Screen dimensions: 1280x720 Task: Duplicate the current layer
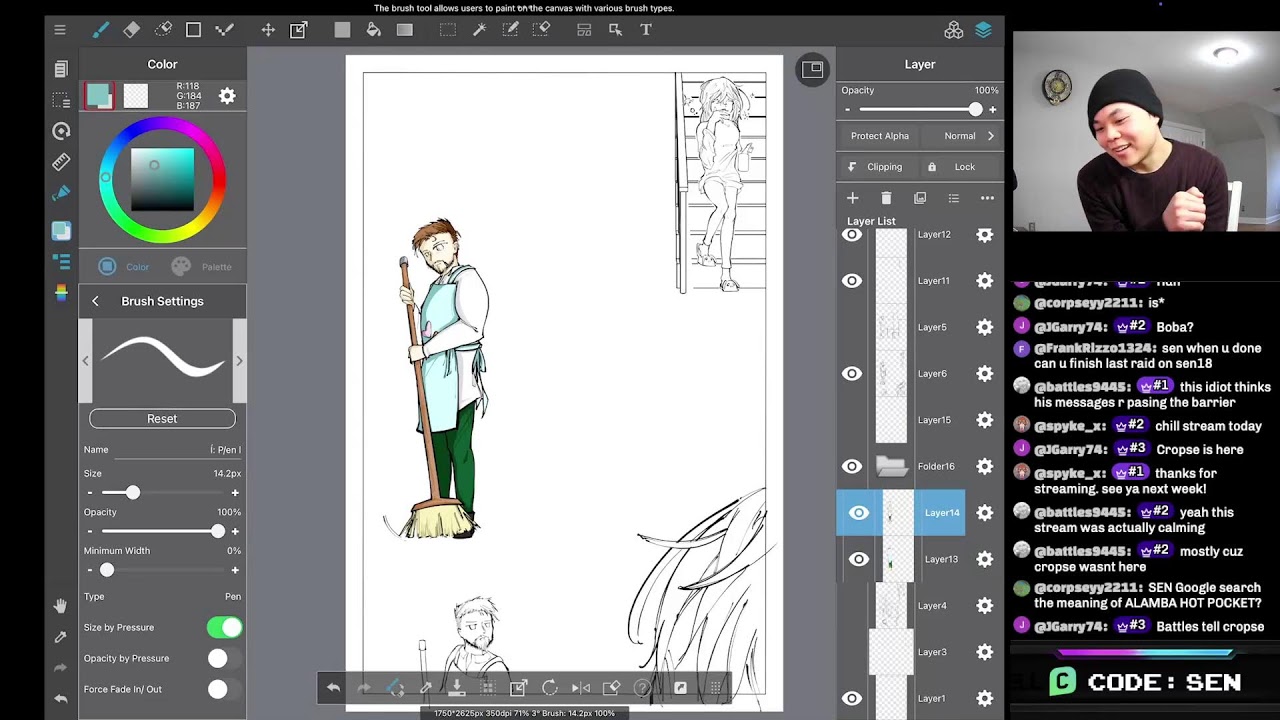tap(920, 198)
